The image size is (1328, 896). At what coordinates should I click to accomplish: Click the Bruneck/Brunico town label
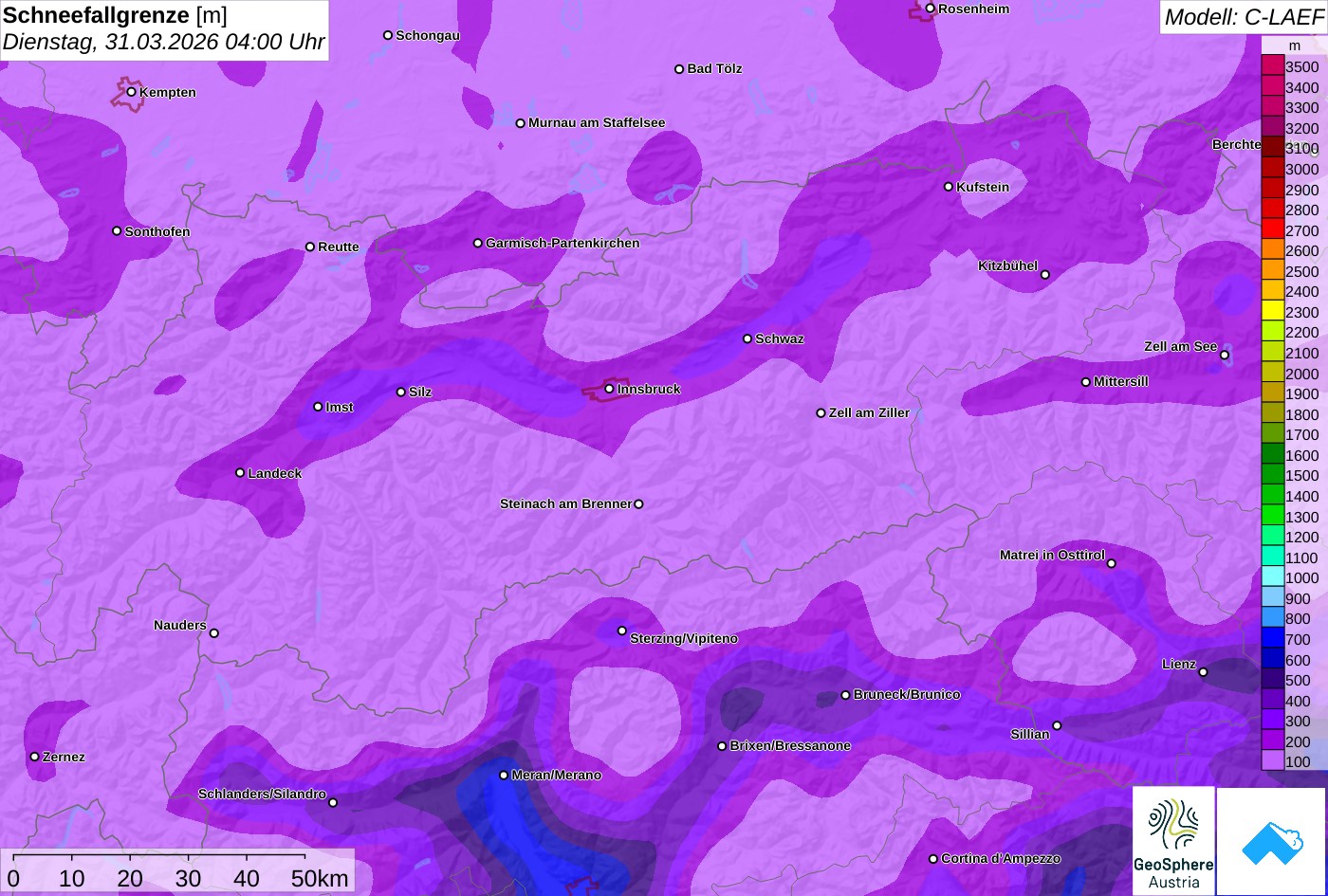point(907,695)
